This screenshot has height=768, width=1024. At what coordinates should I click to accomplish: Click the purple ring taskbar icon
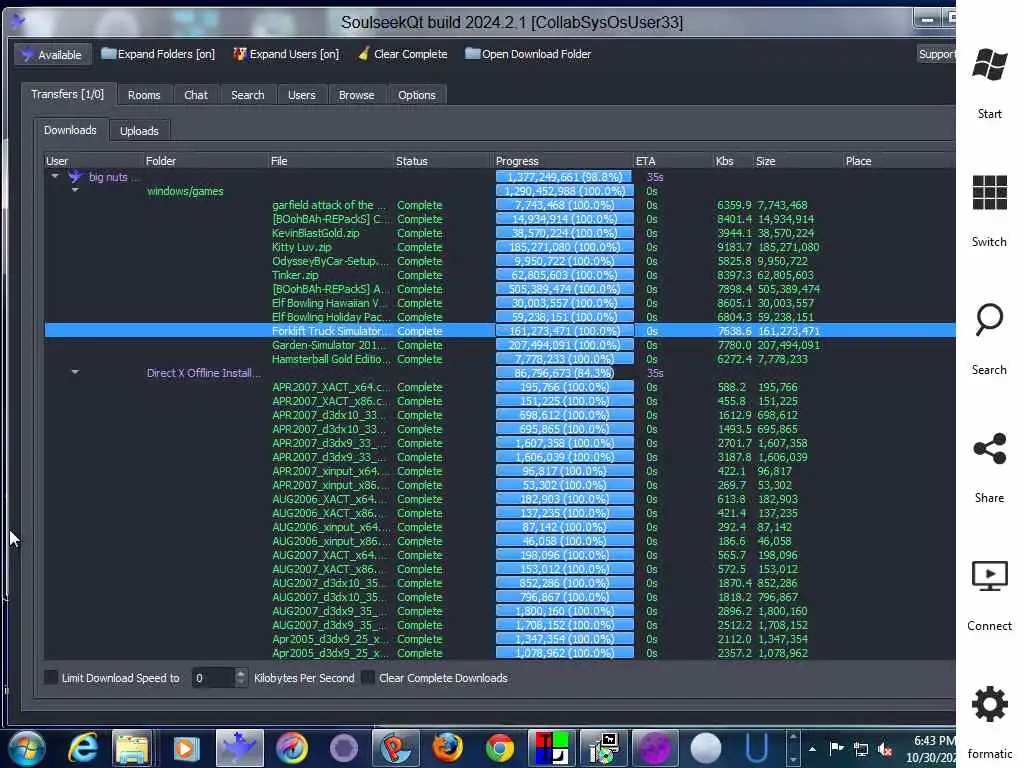click(344, 748)
